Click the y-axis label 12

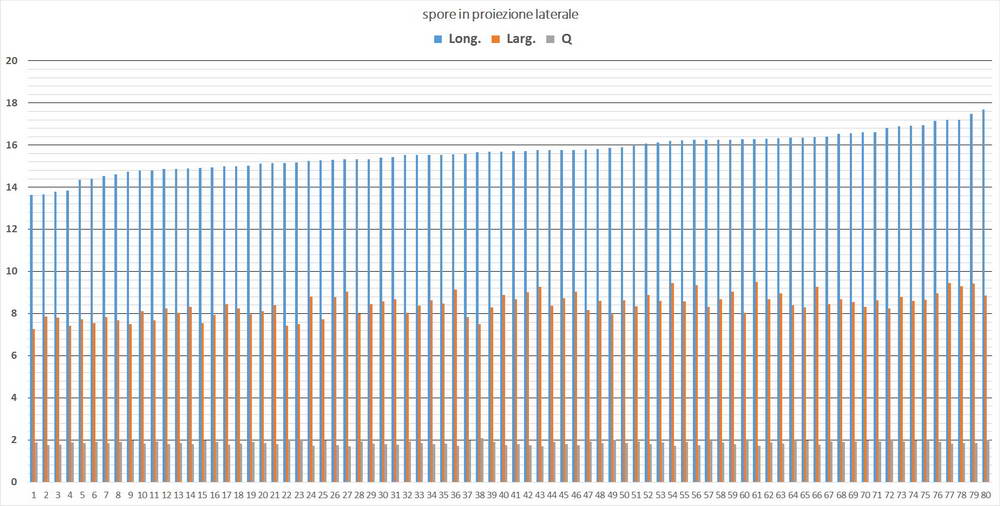tap(10, 229)
